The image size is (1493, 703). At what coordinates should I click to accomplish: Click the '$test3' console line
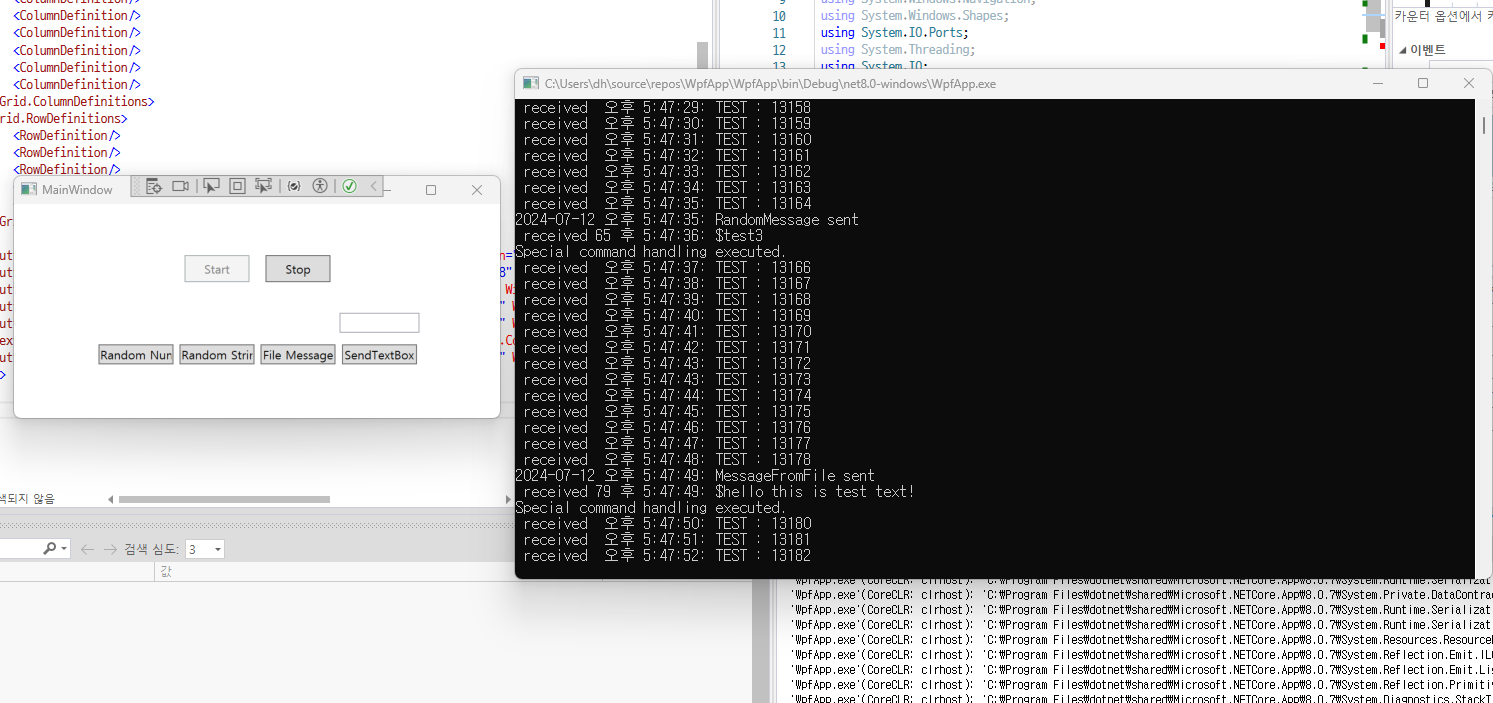tap(643, 236)
